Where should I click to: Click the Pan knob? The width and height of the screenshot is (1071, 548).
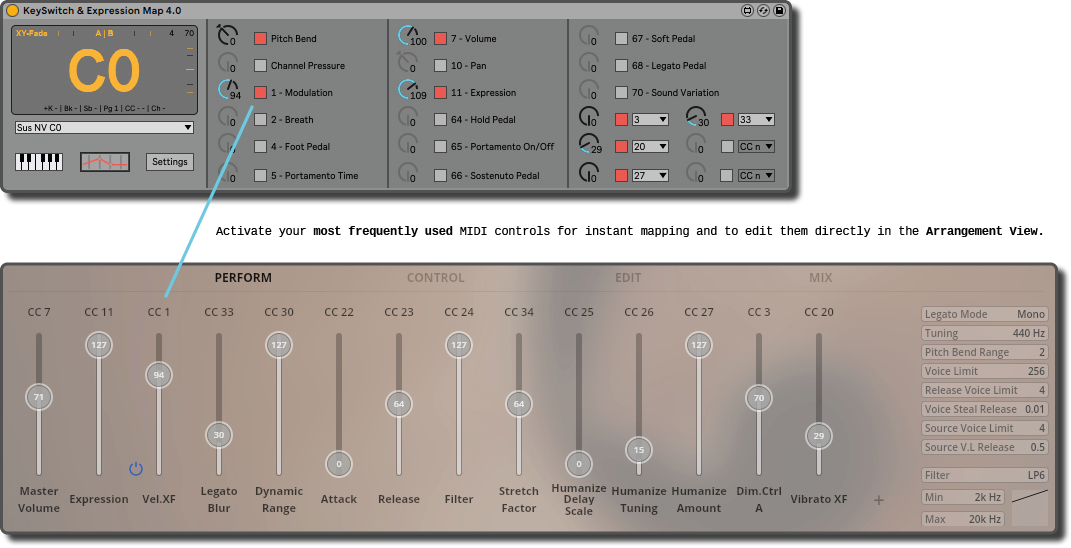[x=408, y=63]
